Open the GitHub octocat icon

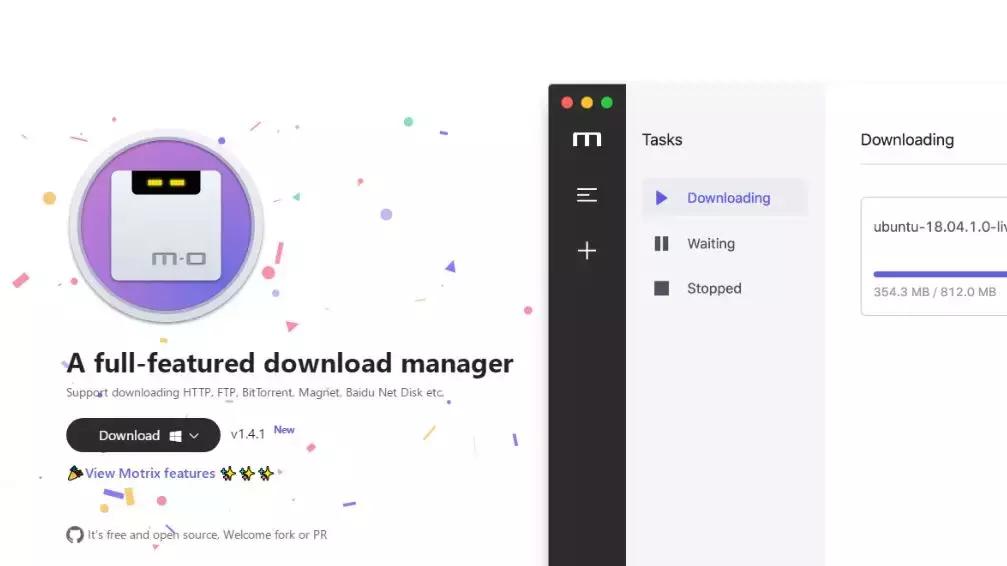pyautogui.click(x=75, y=535)
